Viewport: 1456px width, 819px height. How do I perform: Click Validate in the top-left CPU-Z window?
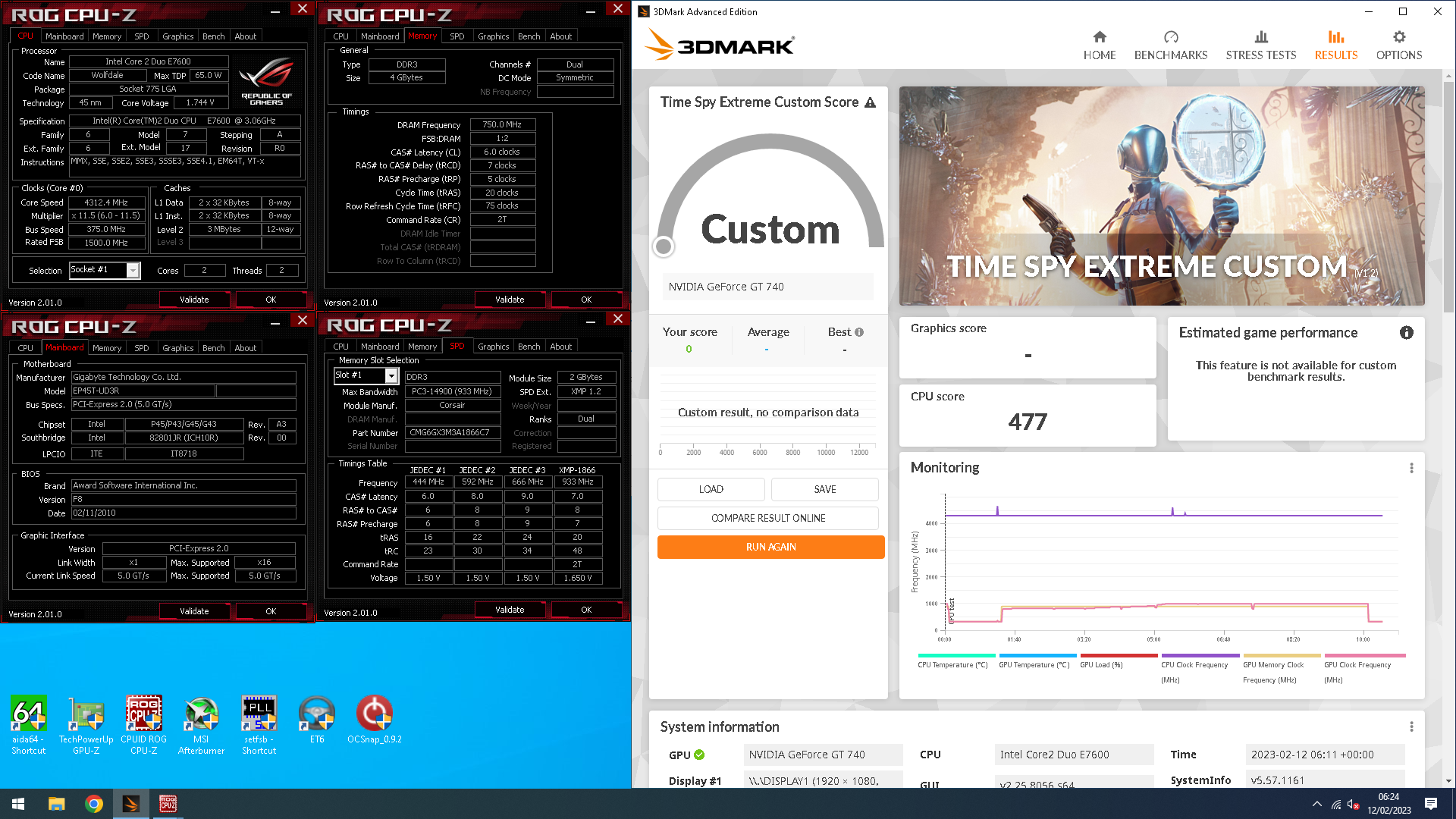194,300
